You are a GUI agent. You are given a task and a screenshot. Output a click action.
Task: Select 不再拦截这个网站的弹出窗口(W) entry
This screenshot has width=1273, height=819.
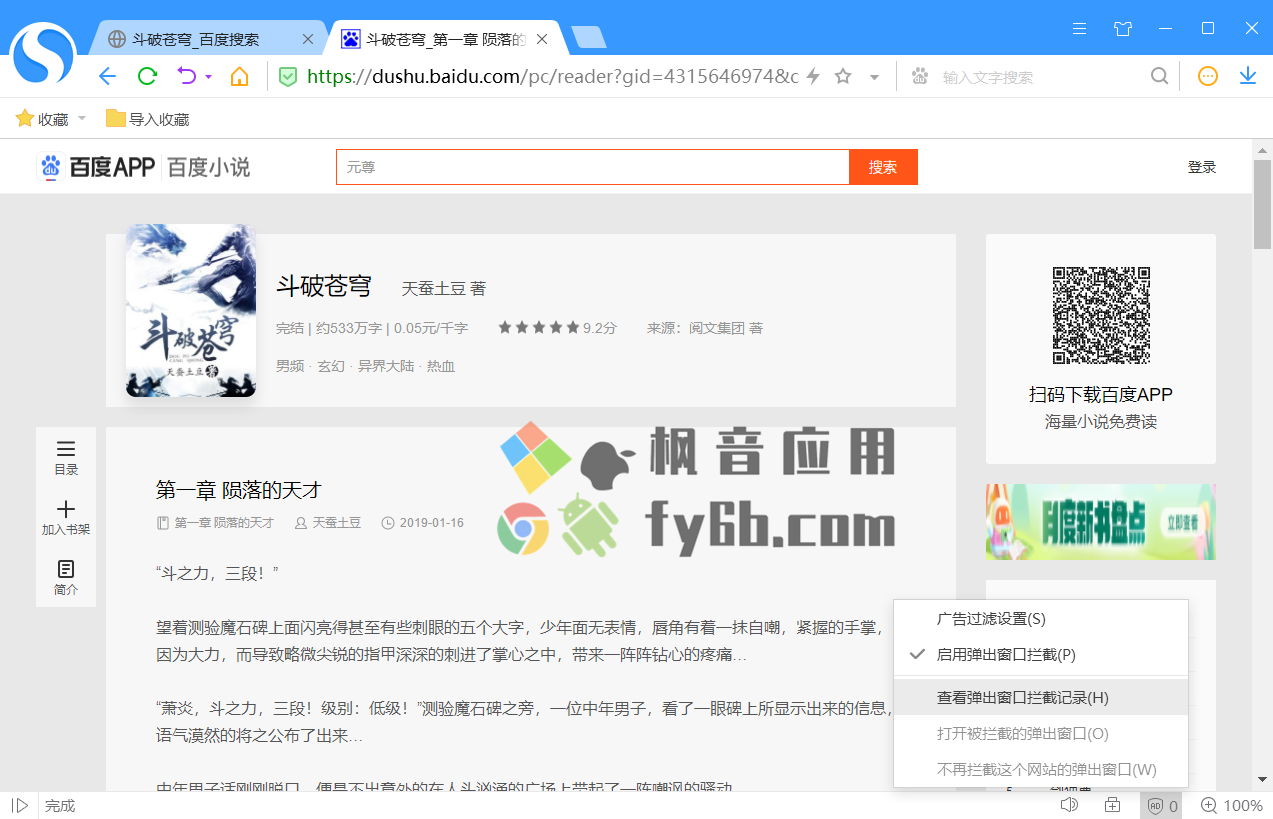(x=1041, y=769)
